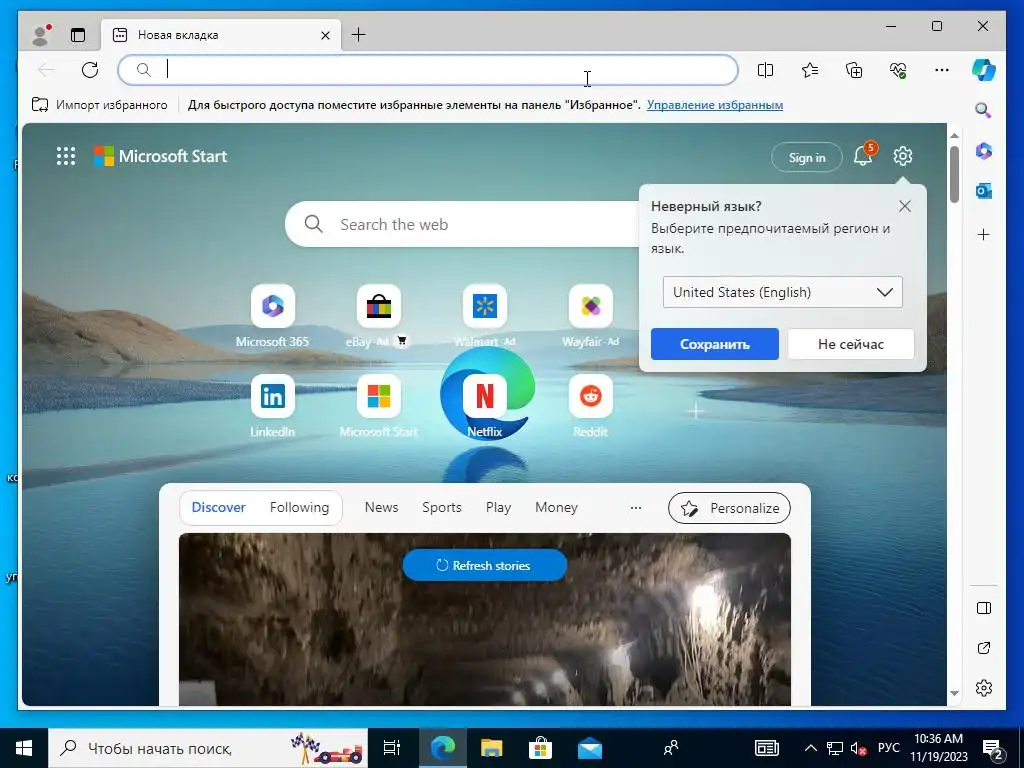Viewport: 1024px width, 768px height.
Task: Close the Новая вкладка tab
Action: pos(325,35)
